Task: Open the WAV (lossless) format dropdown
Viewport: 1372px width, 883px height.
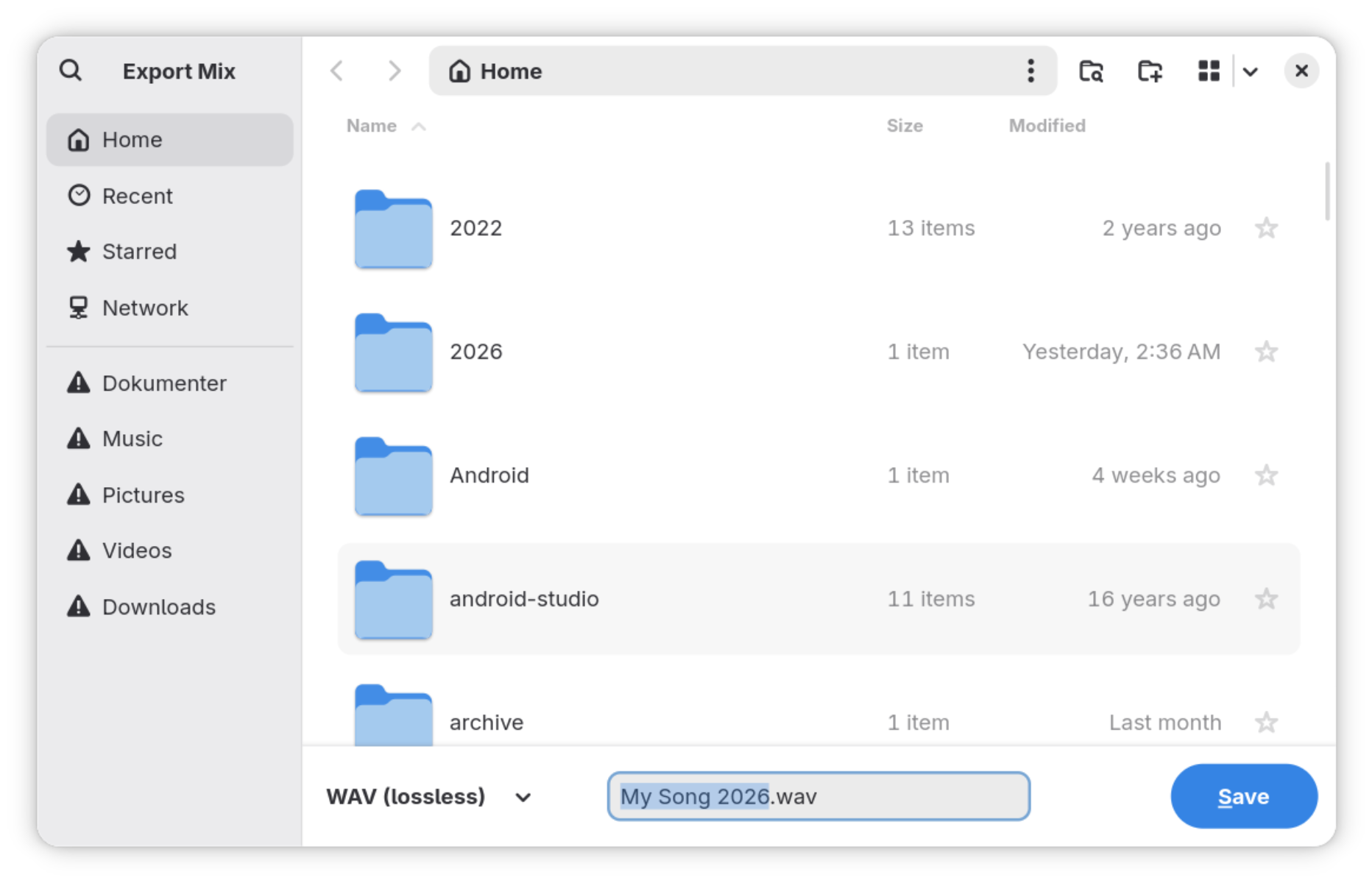Action: (x=429, y=797)
